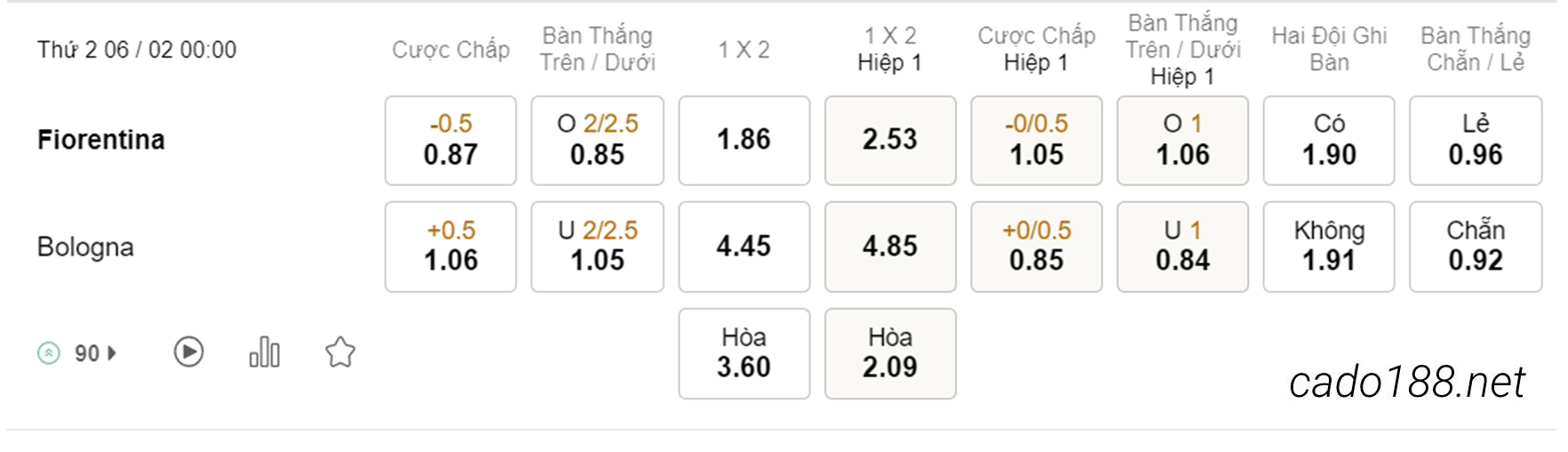Select full-time draw Hòa 3.60

[744, 353]
